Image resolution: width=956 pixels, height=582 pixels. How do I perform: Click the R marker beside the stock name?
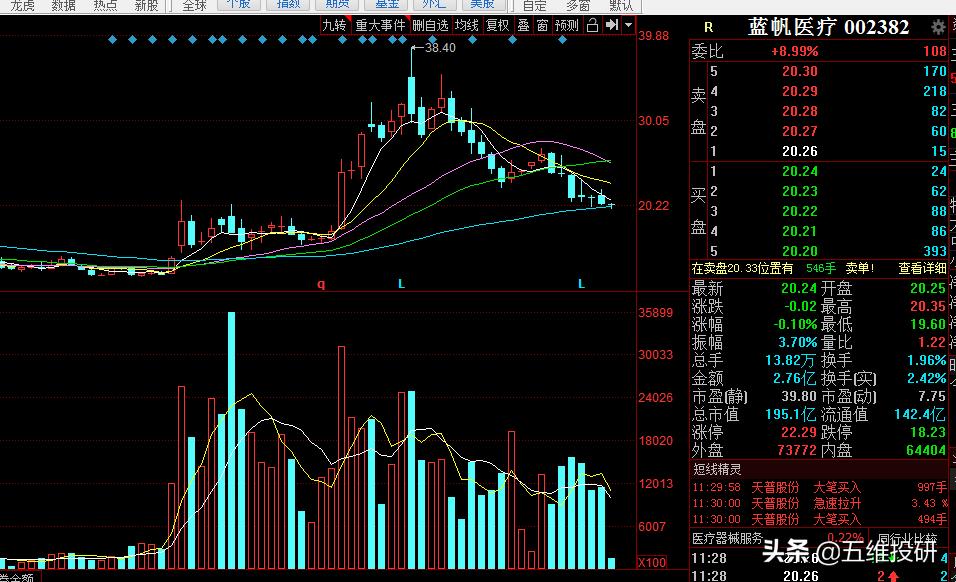pos(708,27)
